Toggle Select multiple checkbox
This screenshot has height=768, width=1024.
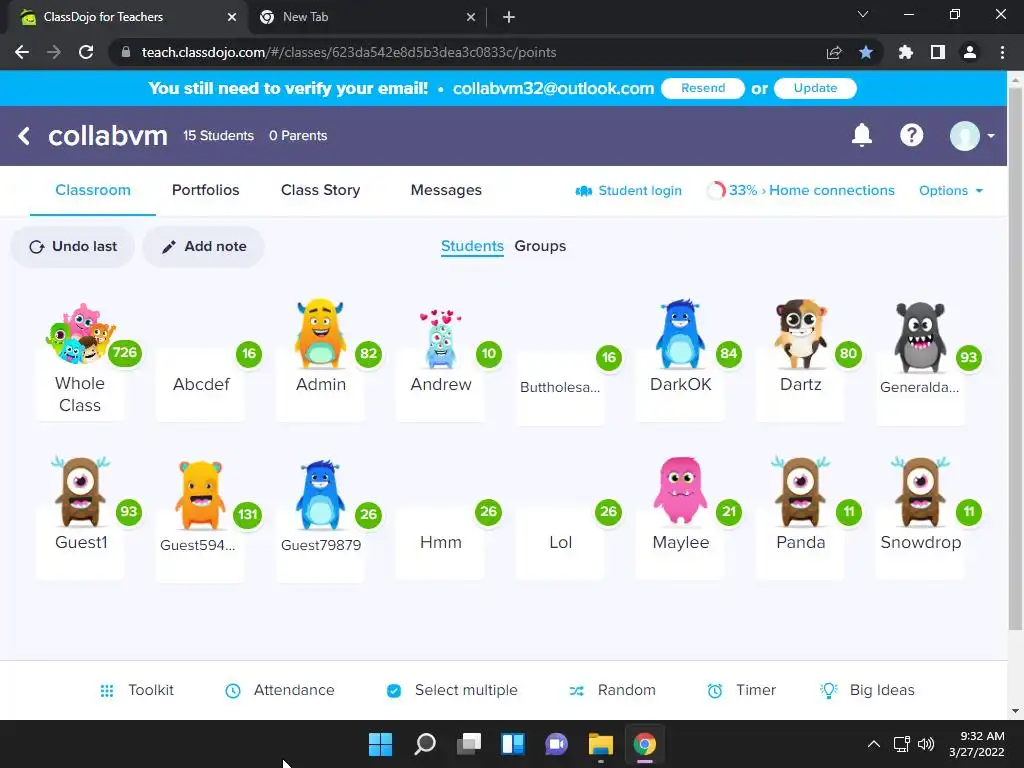(x=394, y=690)
